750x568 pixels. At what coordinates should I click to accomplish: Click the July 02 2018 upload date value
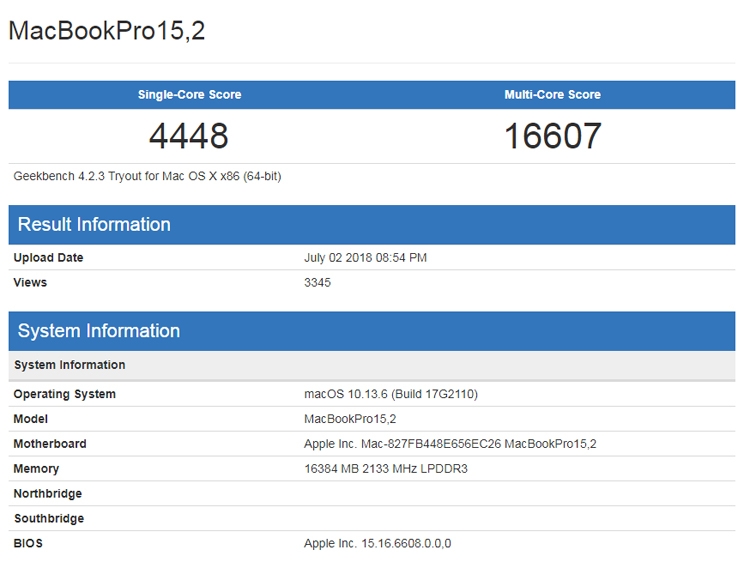(x=365, y=258)
